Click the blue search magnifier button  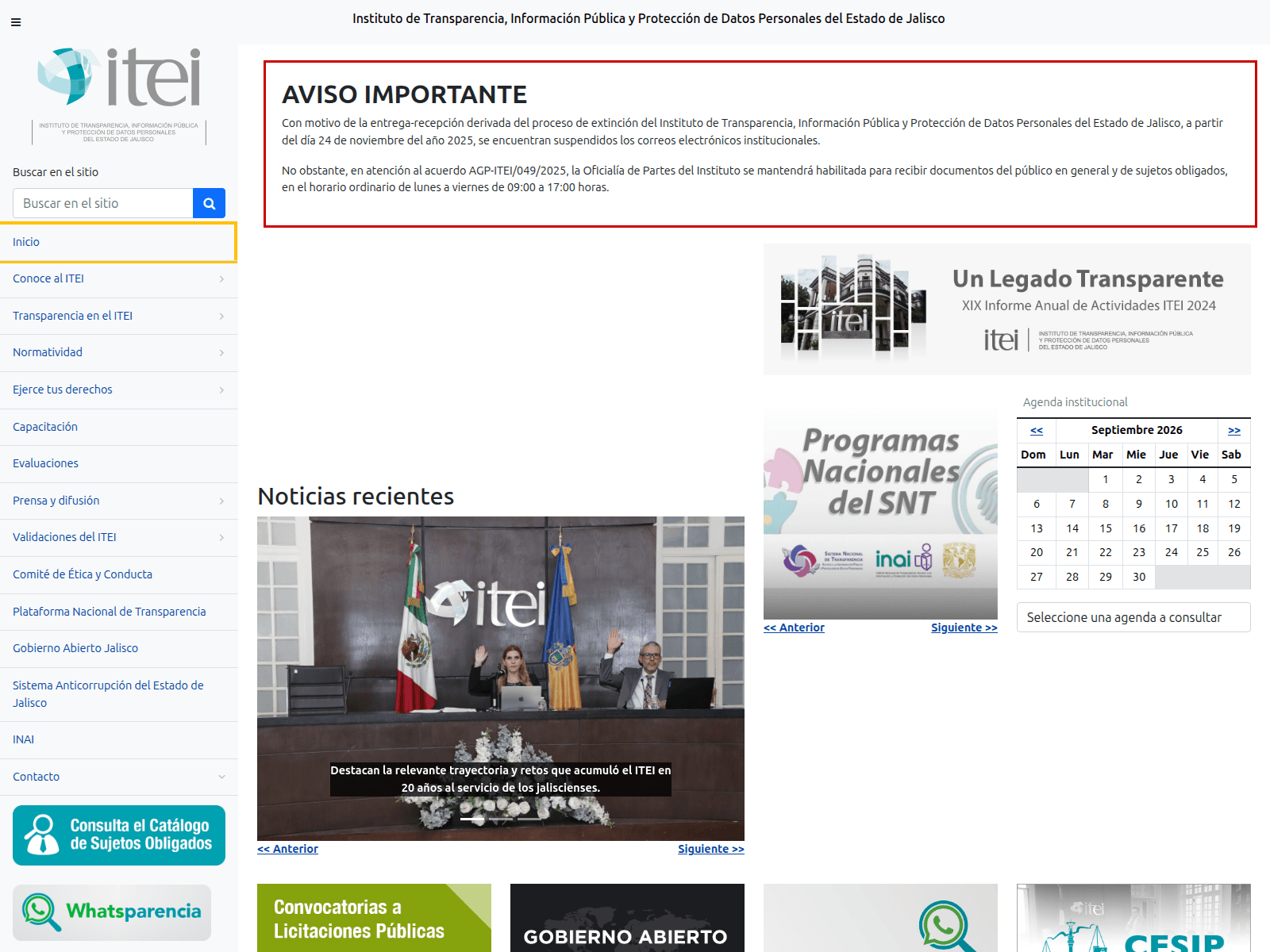click(x=209, y=203)
